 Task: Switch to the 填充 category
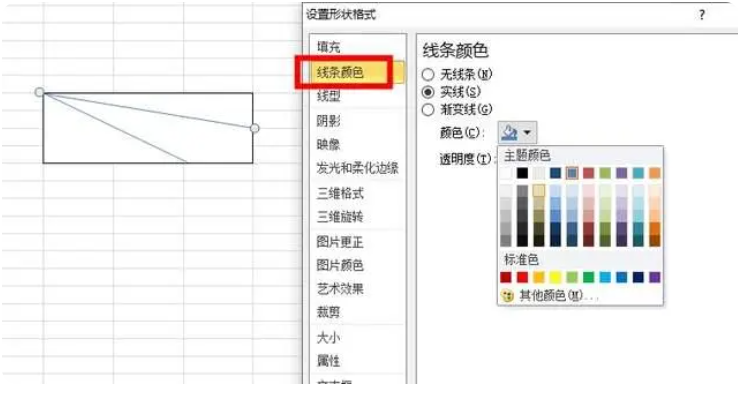point(328,47)
